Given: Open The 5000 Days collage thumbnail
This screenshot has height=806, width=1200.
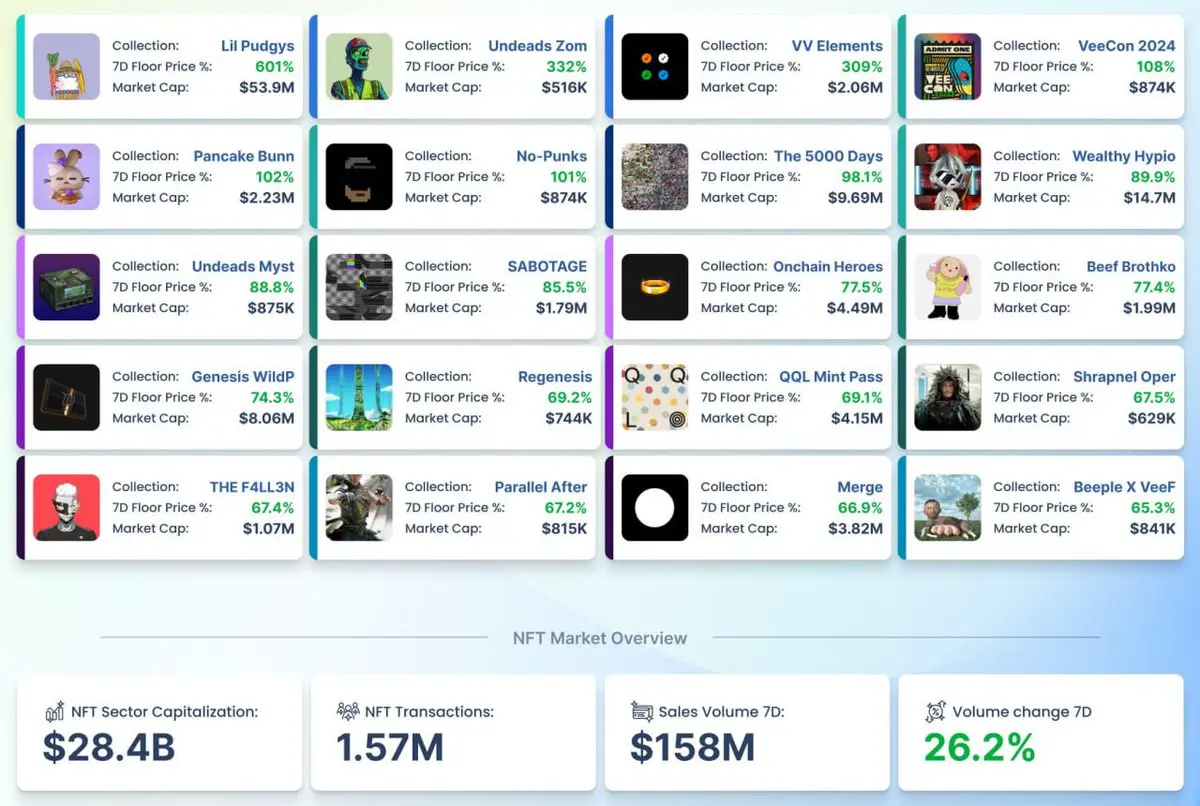Looking at the screenshot, I should coord(655,177).
